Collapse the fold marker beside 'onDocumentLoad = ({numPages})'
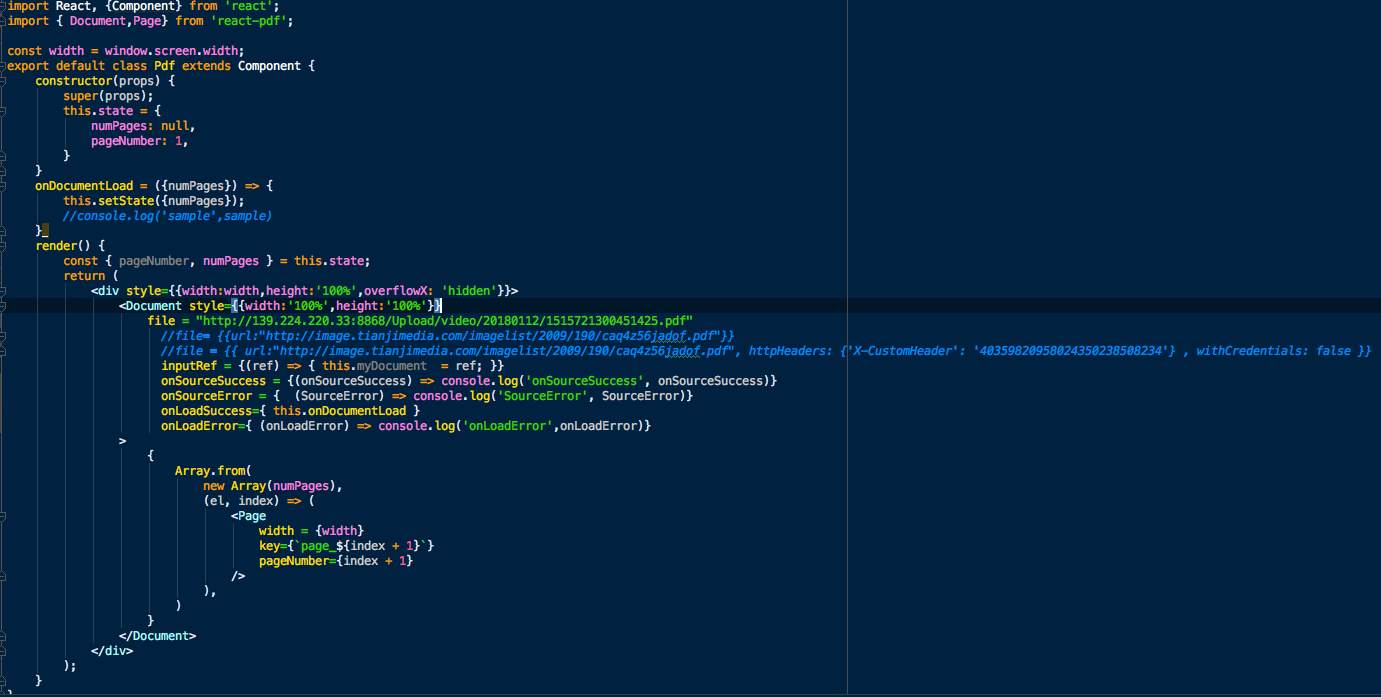The width and height of the screenshot is (1381, 697). click(x=3, y=186)
